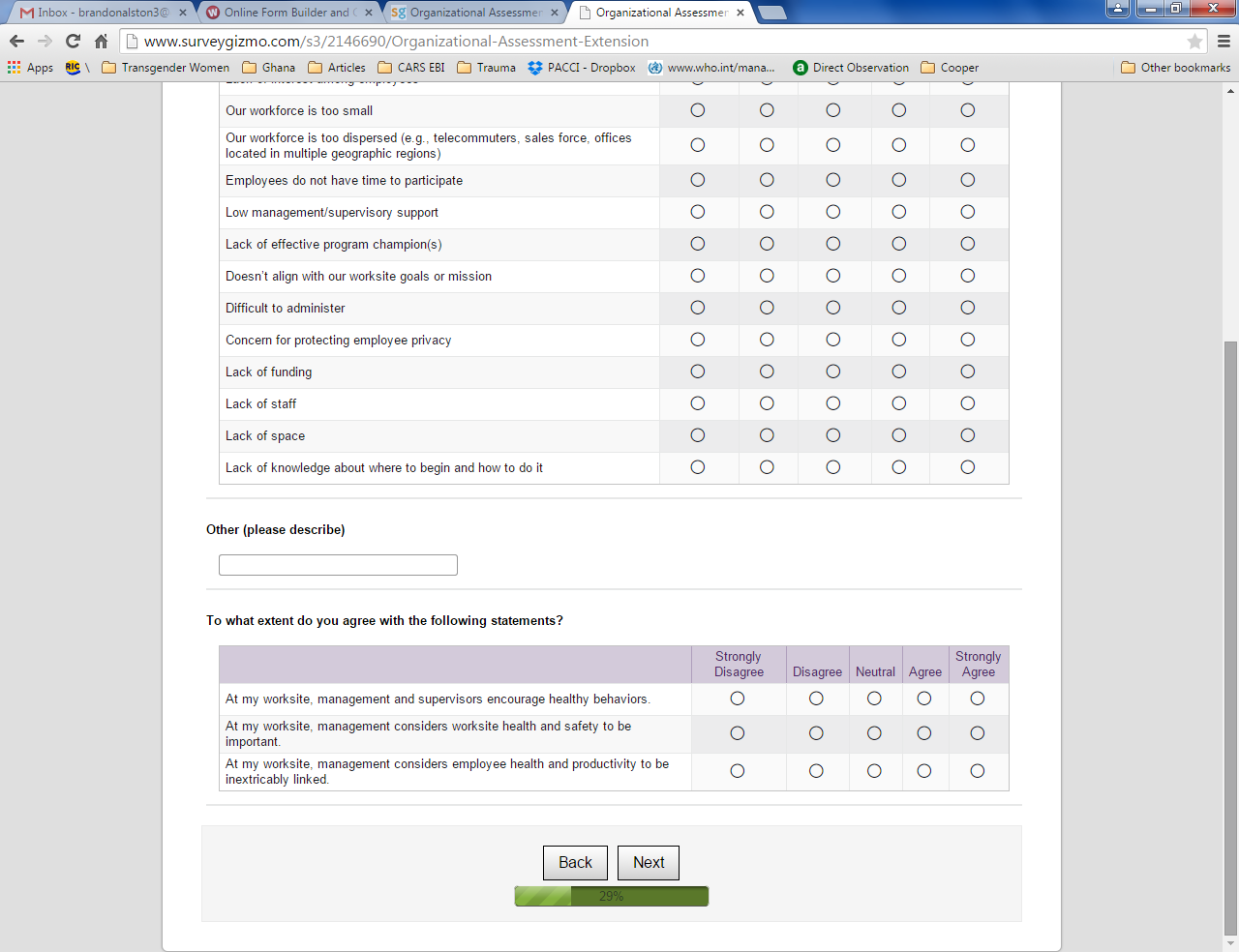Bookmark this page with the star icon
Screen dimensions: 1239x952
coord(1194,42)
